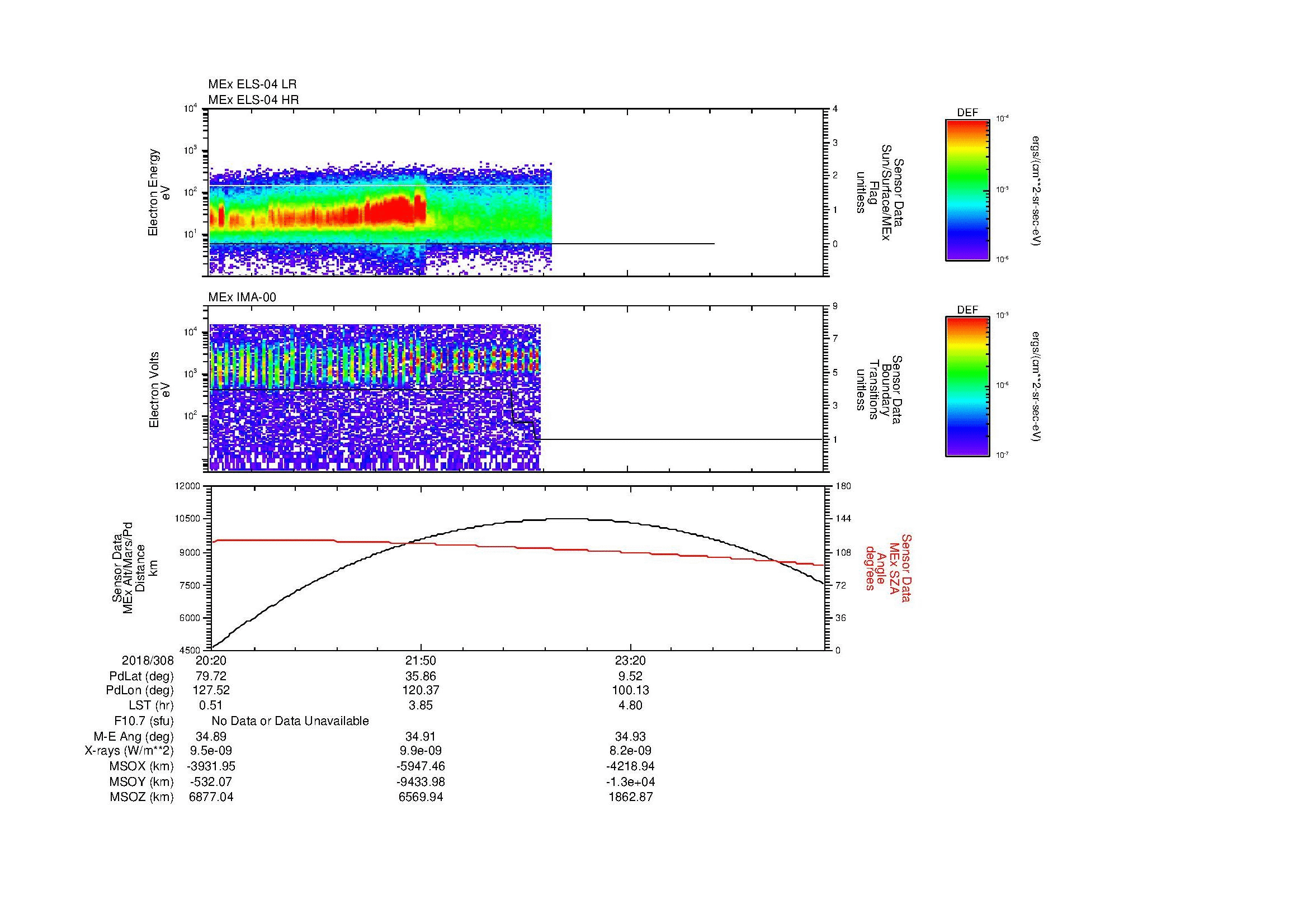Click MSOY value -9433.98
Screen dimensions: 1308x924
click(421, 781)
